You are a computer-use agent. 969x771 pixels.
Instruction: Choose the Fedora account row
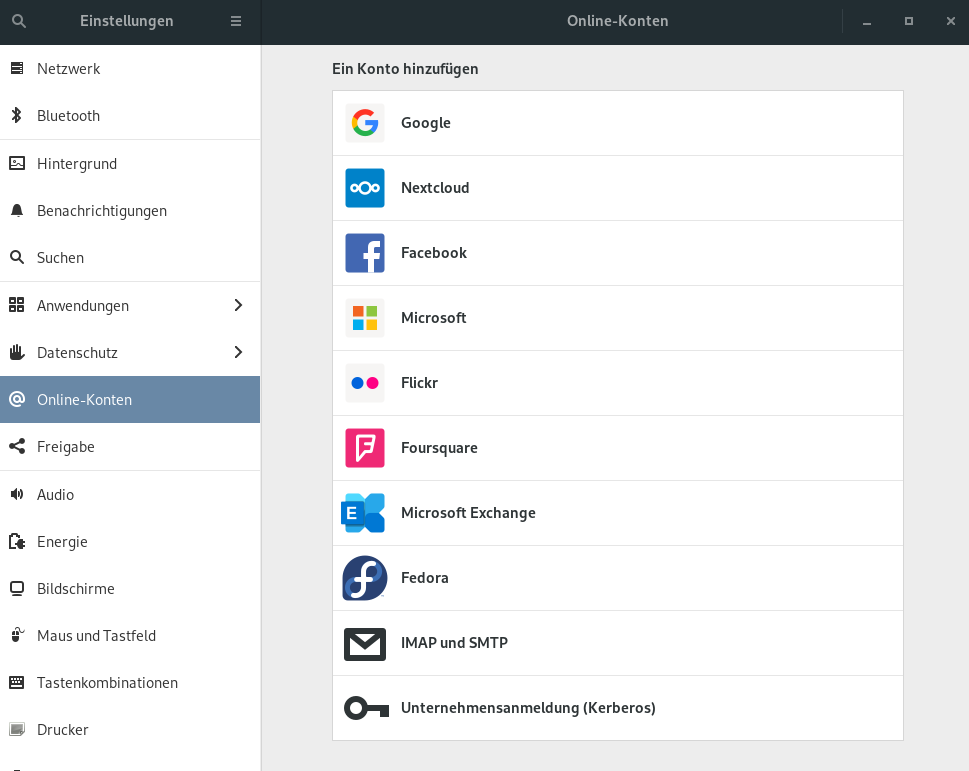pyautogui.click(x=618, y=578)
